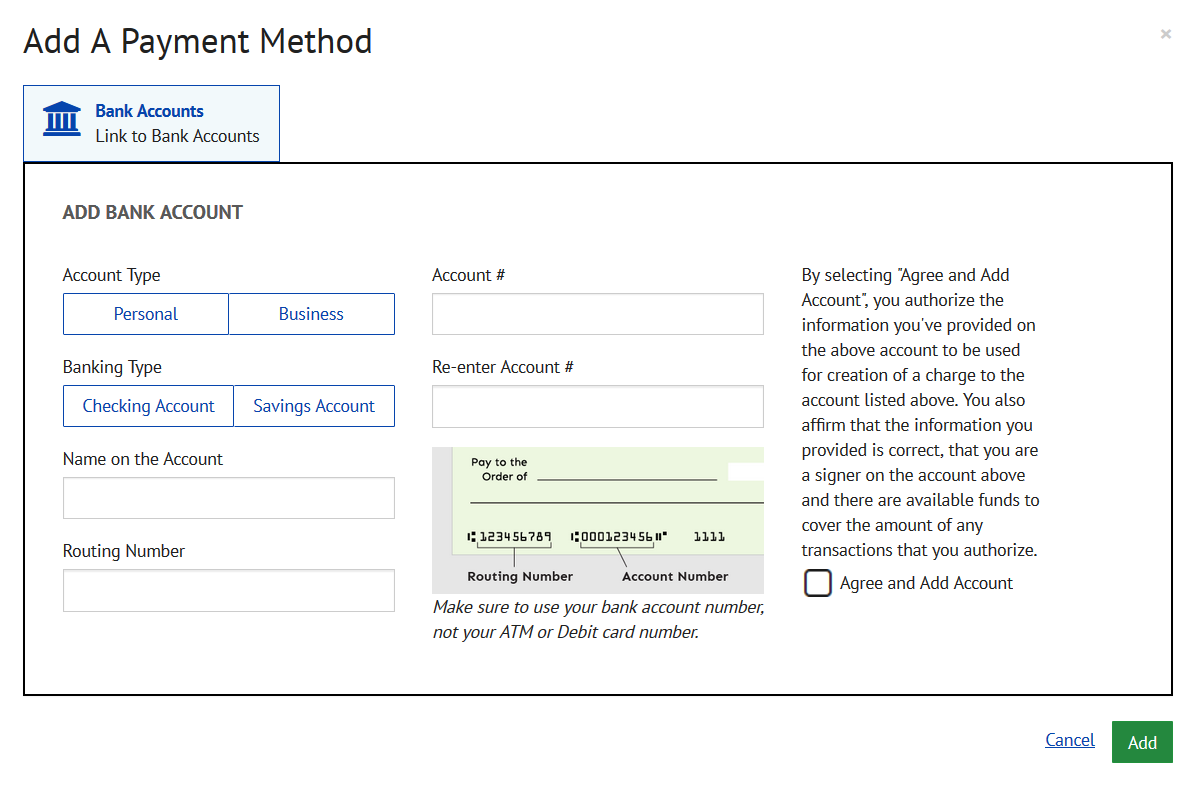Focus the Name on the Account field

229,498
